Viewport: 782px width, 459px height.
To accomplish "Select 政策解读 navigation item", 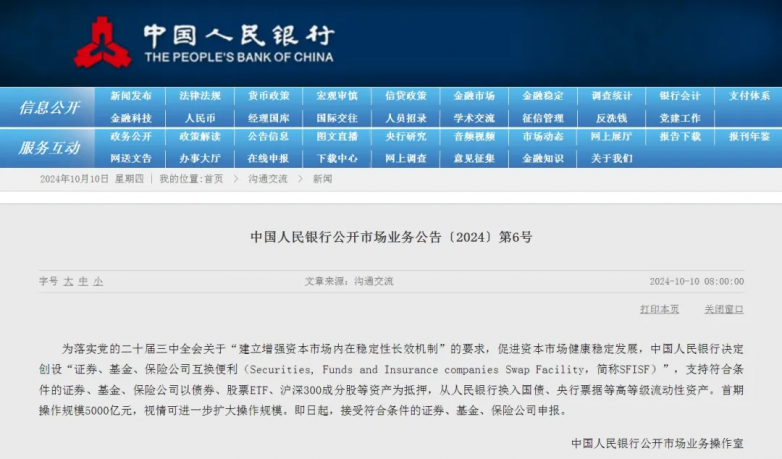I will coord(199,137).
